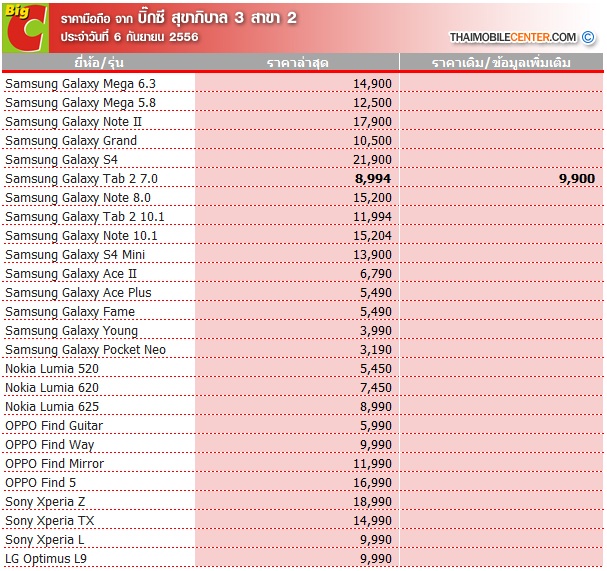Viewport: 607px width, 571px height.
Task: Click the 8,990 price value
Action: pyautogui.click(x=376, y=406)
